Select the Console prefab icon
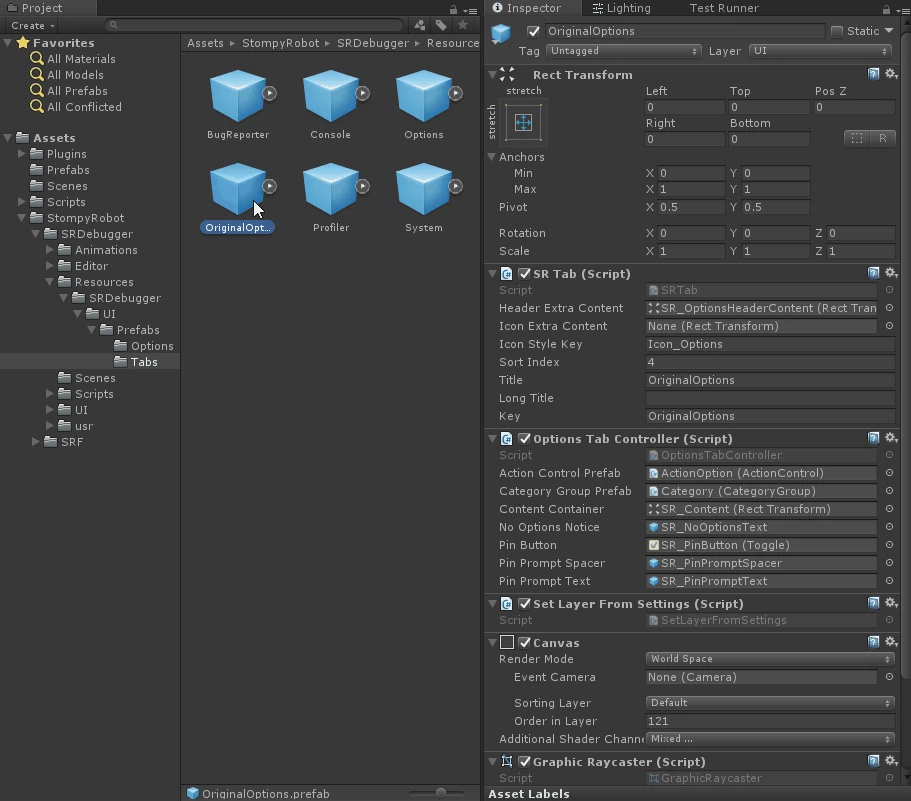 330,96
